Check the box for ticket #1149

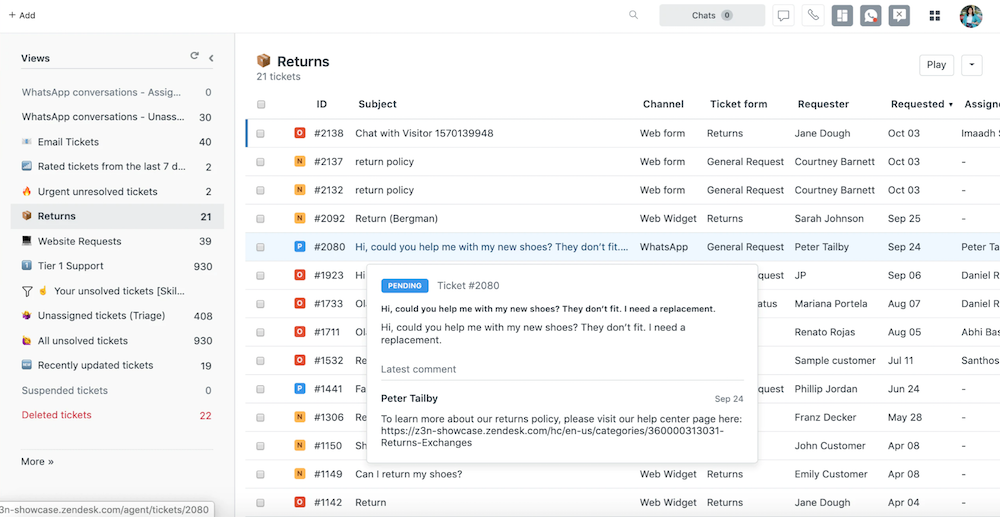260,474
